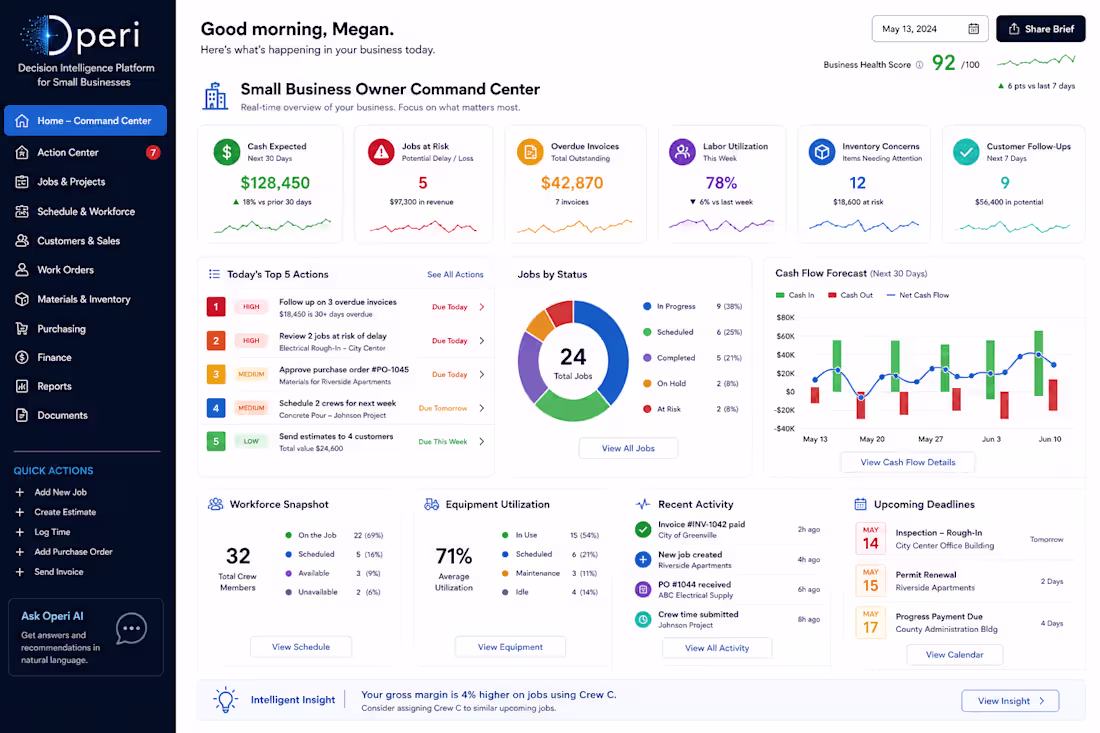Click the 32 Total Crew Members value
The width and height of the screenshot is (1100, 733).
[238, 556]
